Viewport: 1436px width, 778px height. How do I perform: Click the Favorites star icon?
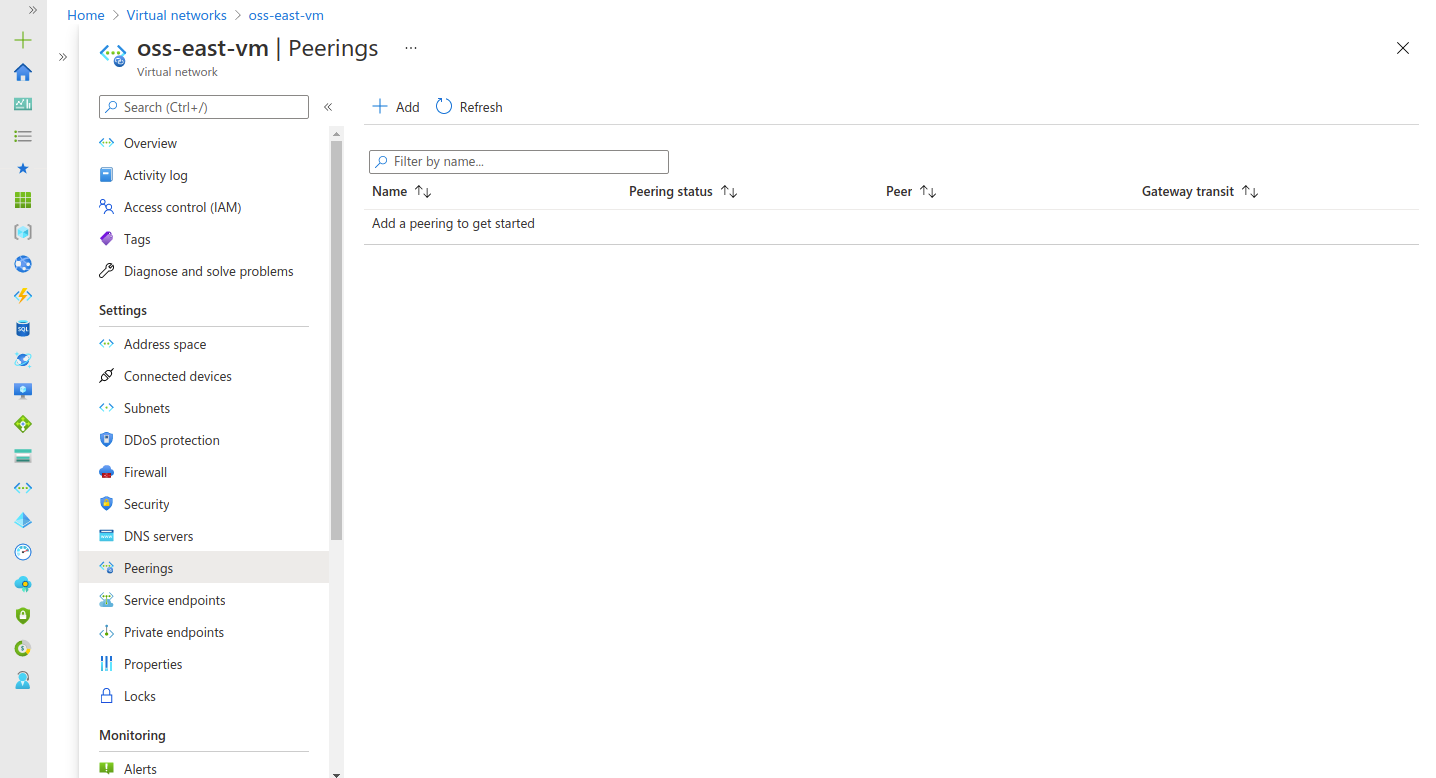23,168
